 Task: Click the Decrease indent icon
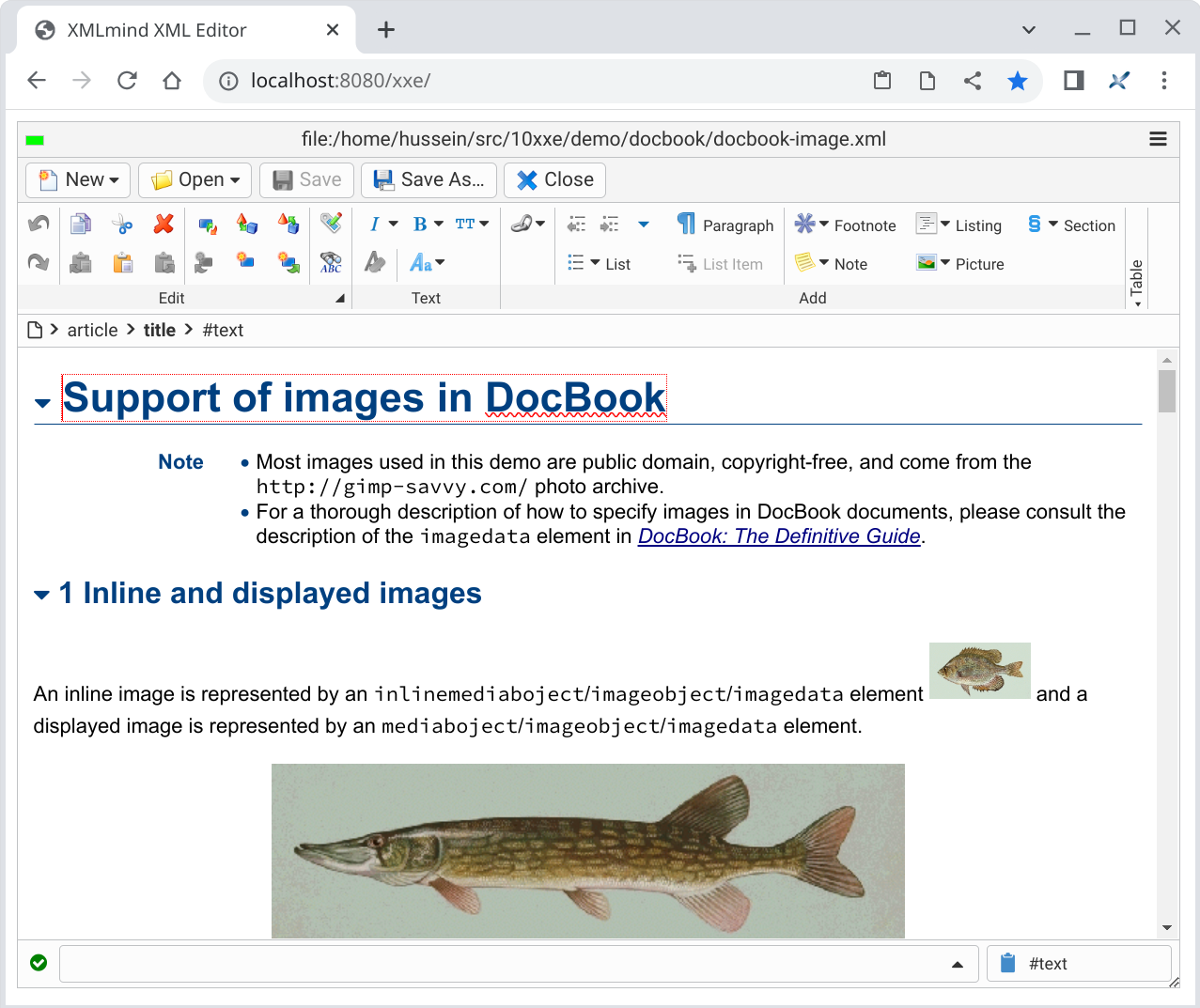pos(576,224)
